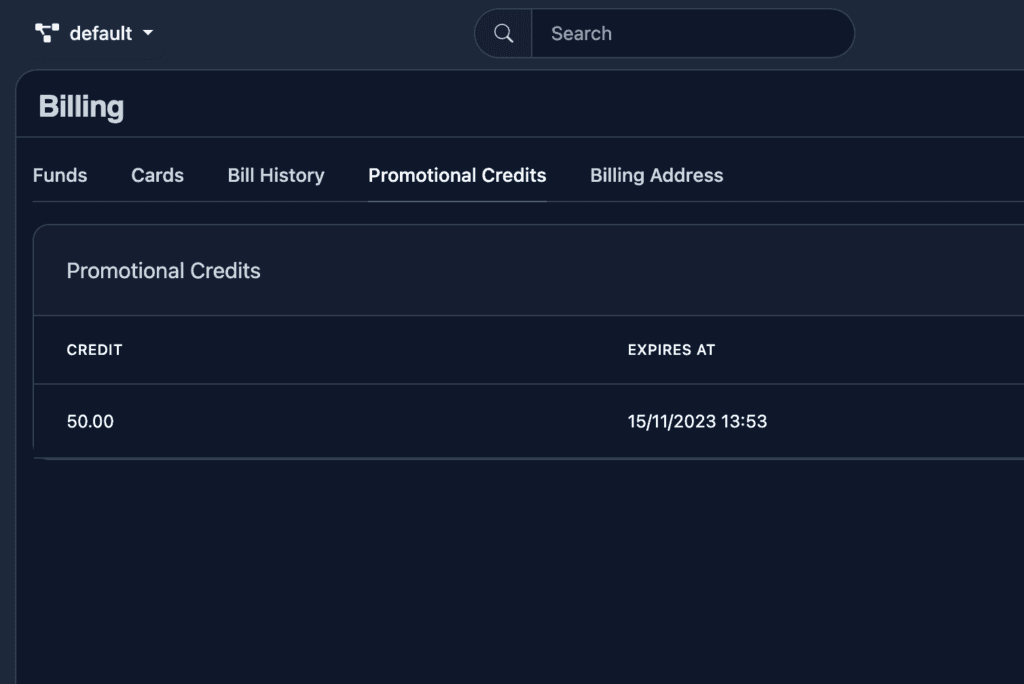Click the Promotional Credits panel title

(x=163, y=271)
